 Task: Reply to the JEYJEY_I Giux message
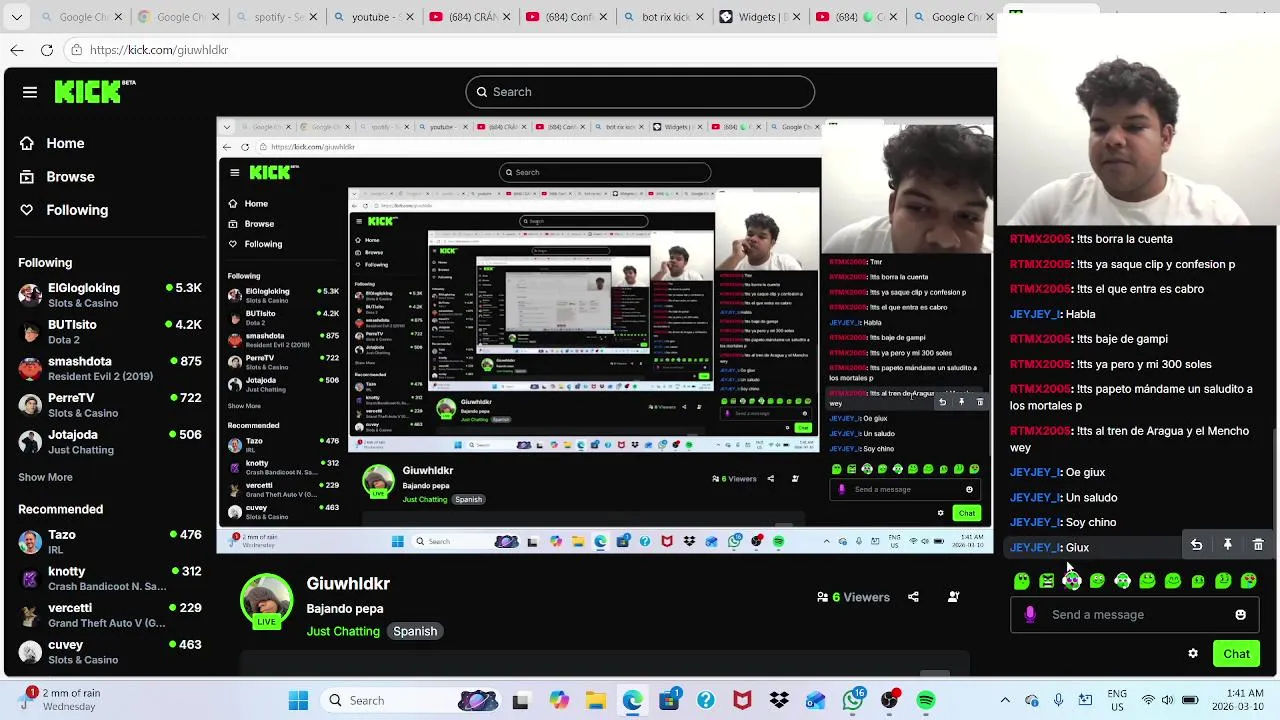point(1196,545)
